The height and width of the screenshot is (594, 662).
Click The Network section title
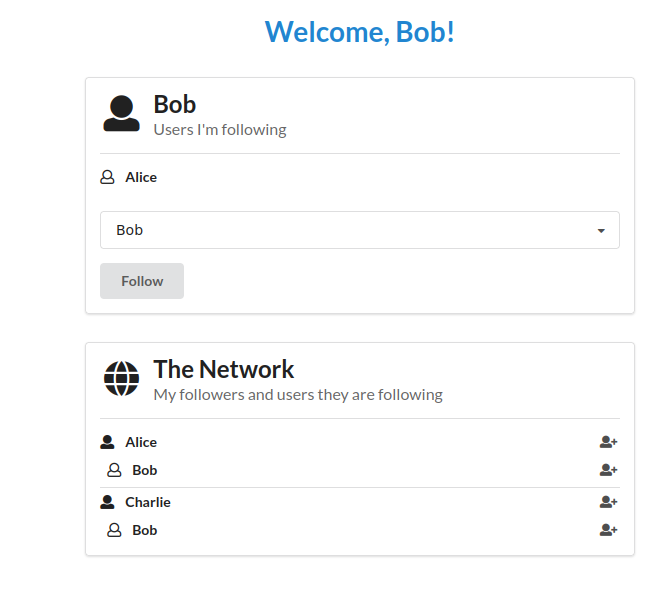(x=223, y=369)
